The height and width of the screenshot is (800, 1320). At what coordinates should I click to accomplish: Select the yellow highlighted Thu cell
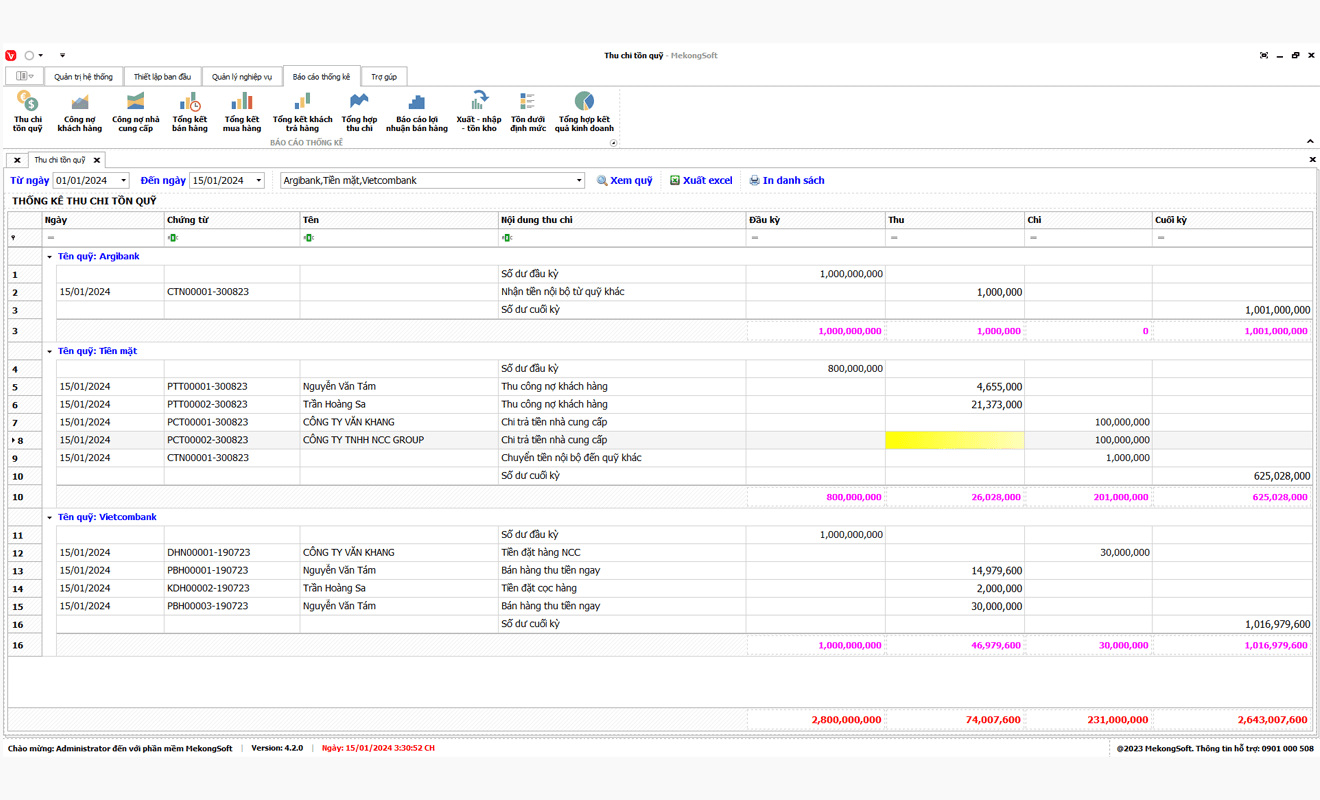pos(955,440)
